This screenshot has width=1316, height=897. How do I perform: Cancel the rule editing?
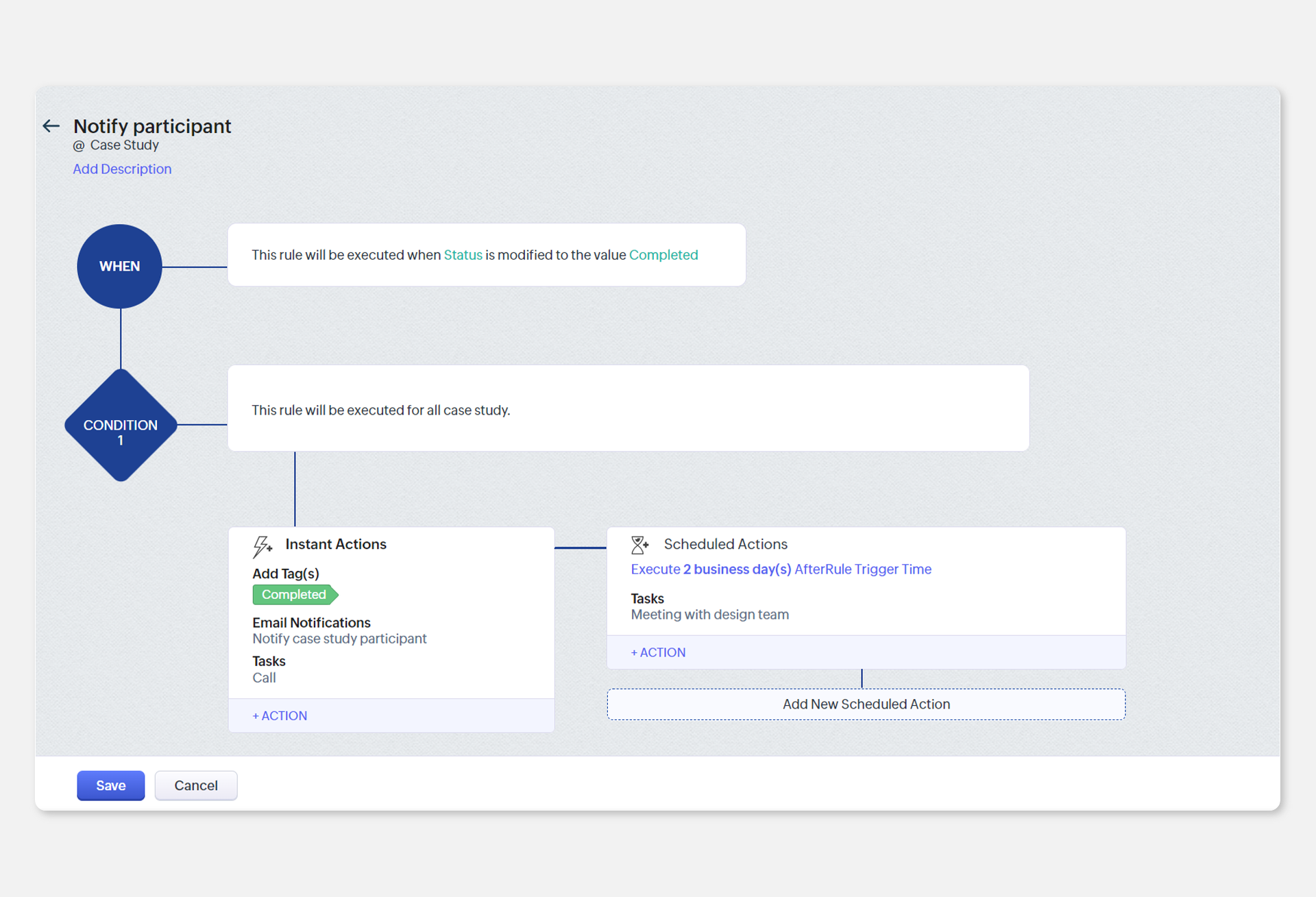196,785
